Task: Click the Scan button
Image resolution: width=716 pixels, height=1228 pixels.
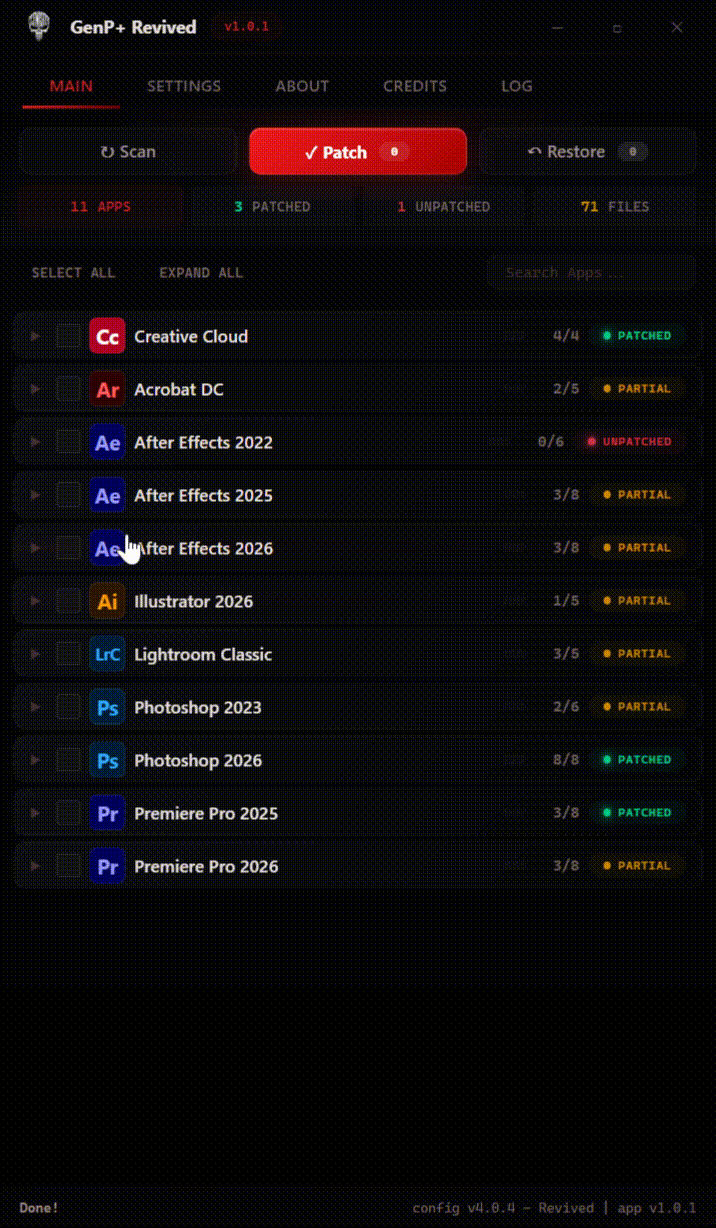Action: (x=128, y=152)
